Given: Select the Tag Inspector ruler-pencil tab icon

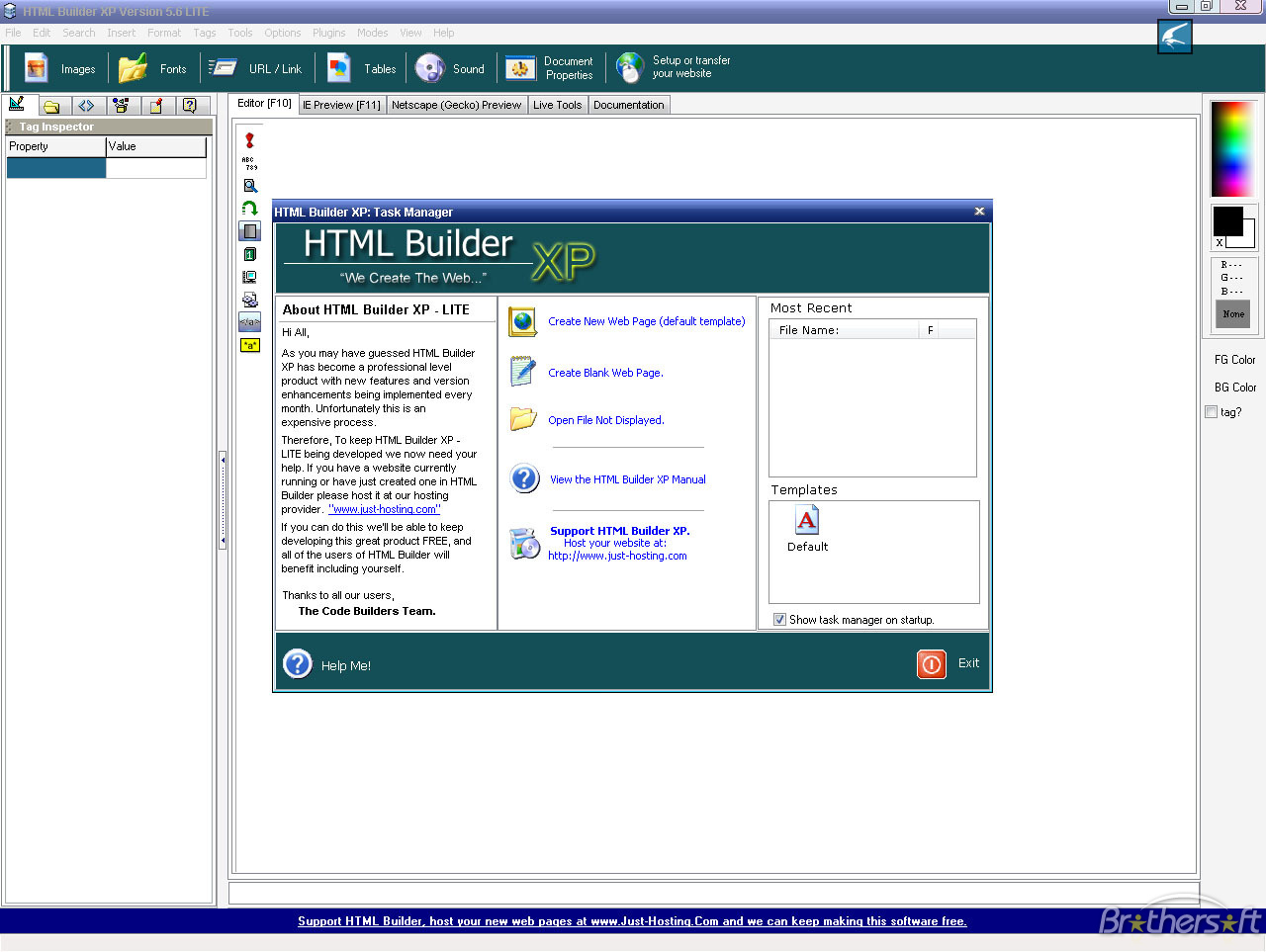Looking at the screenshot, I should coord(17,104).
